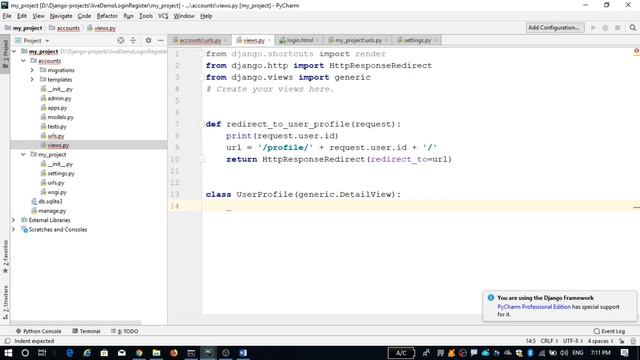
Task: Open Windows notification center icon
Action: [x=624, y=353]
